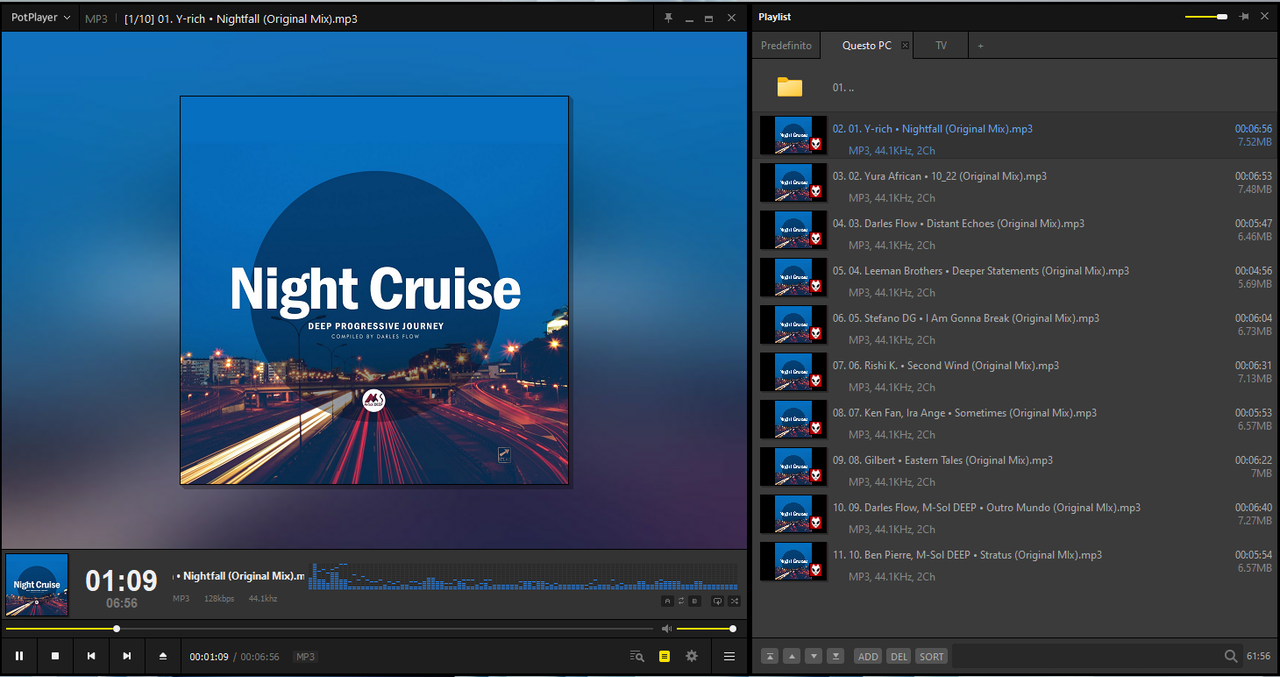Click the large Night Cruise album cover
The image size is (1280, 677).
pos(375,290)
